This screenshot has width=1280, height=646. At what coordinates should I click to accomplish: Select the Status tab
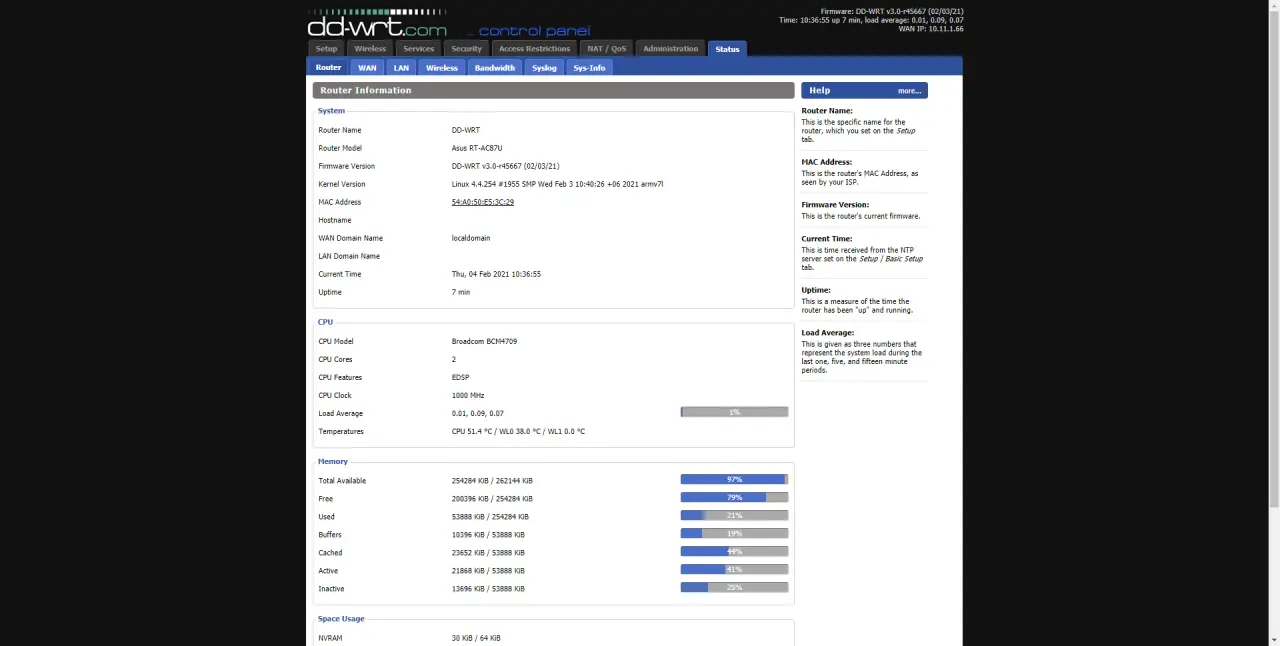click(x=727, y=48)
